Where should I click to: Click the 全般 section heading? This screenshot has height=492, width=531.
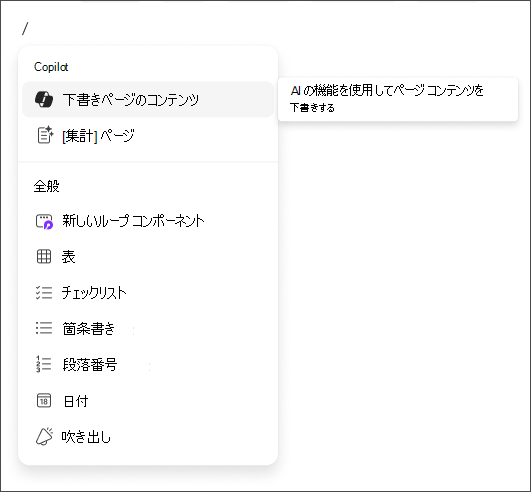(x=46, y=186)
